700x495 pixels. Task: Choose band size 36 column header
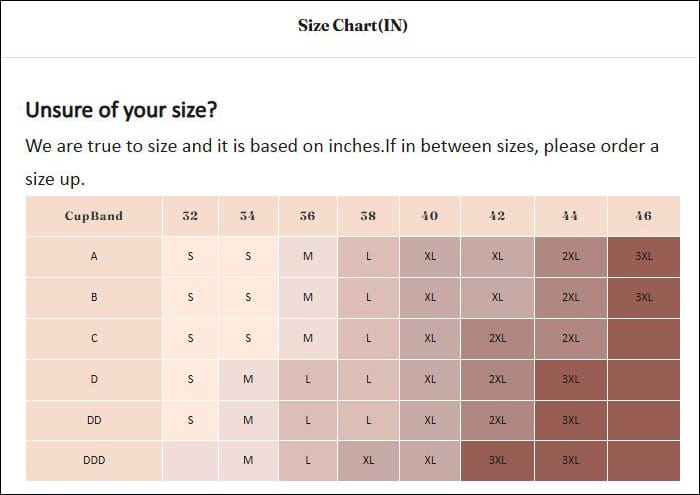point(307,216)
